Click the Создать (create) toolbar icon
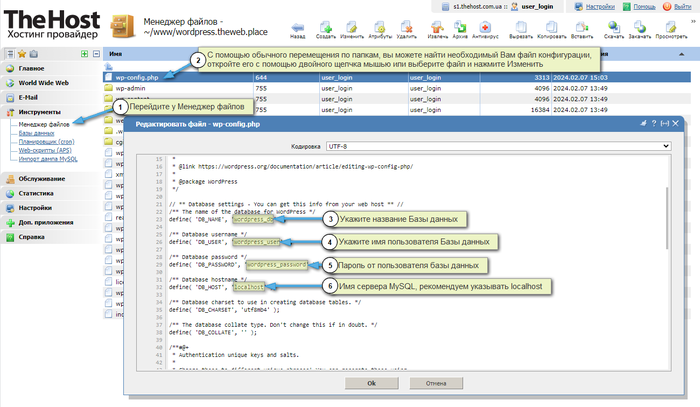The image size is (700, 407). point(326,30)
